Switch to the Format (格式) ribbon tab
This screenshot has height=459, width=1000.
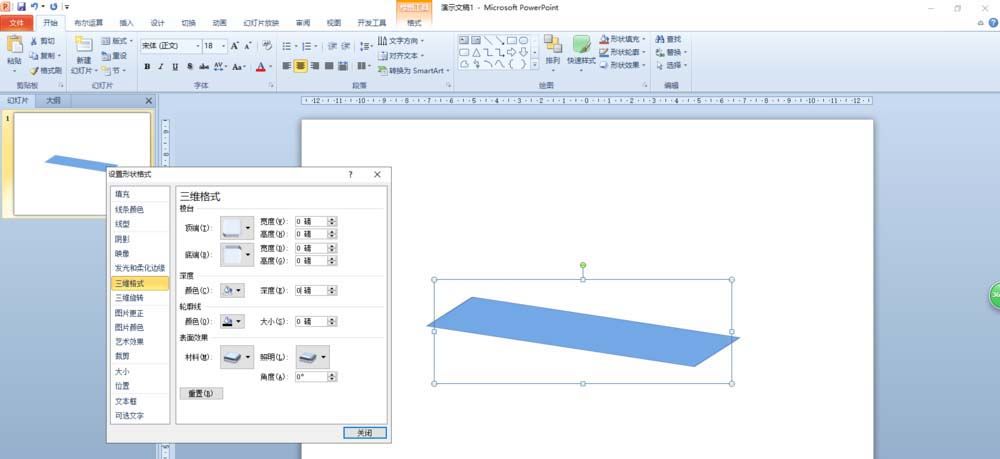(x=414, y=23)
